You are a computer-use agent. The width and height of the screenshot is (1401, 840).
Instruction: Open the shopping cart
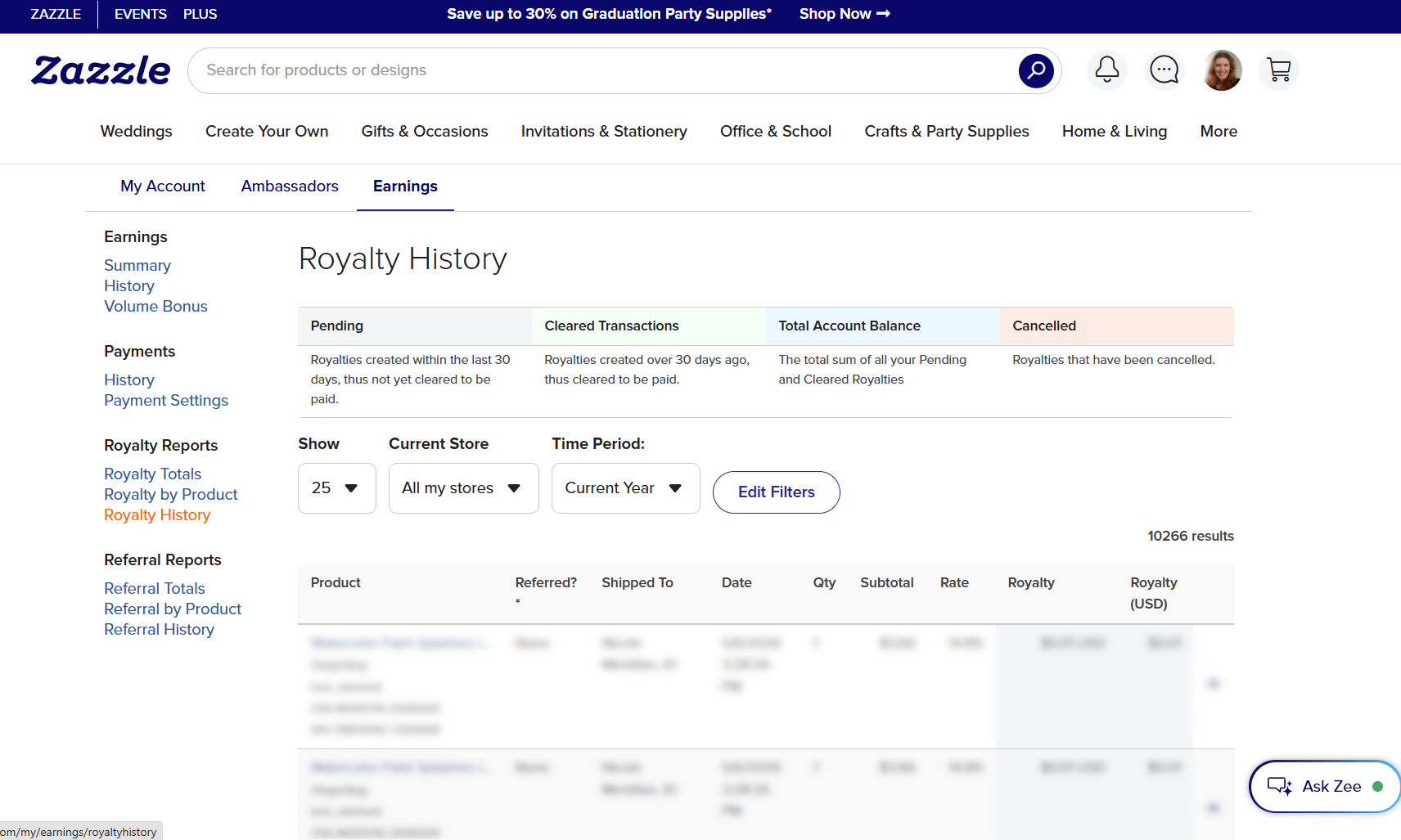tap(1279, 70)
